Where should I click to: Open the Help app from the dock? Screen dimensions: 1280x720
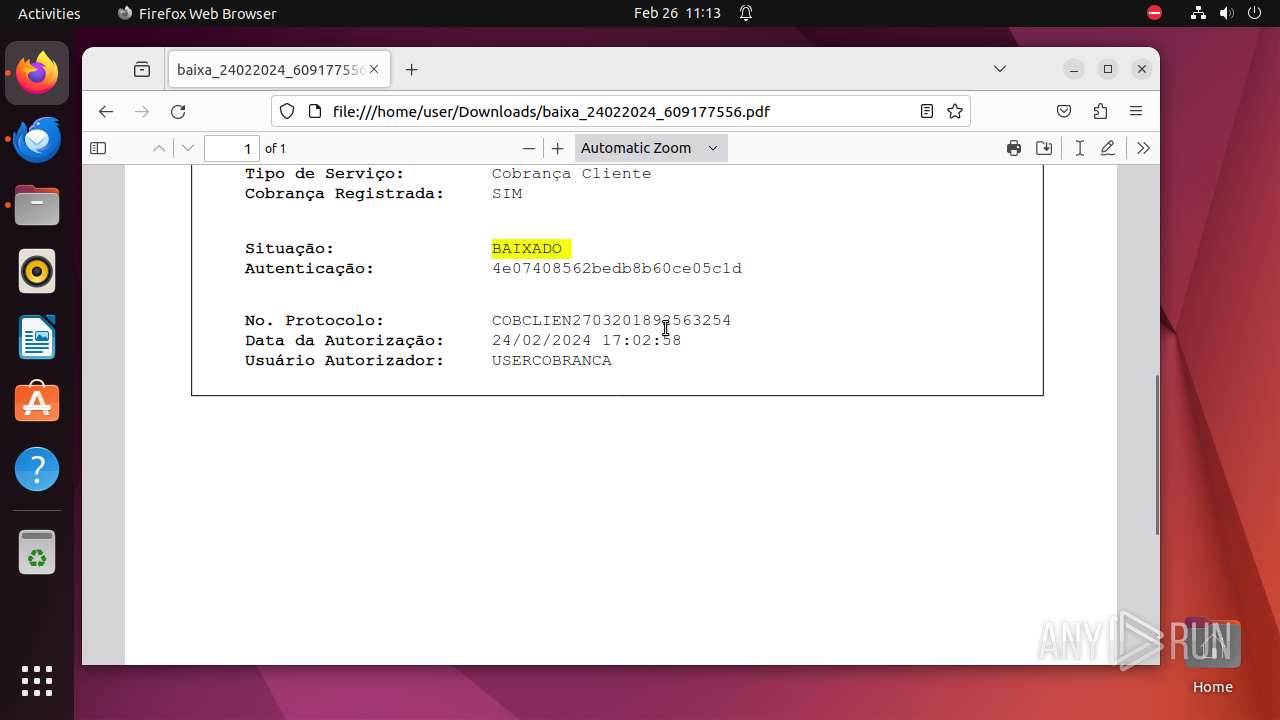coord(37,469)
